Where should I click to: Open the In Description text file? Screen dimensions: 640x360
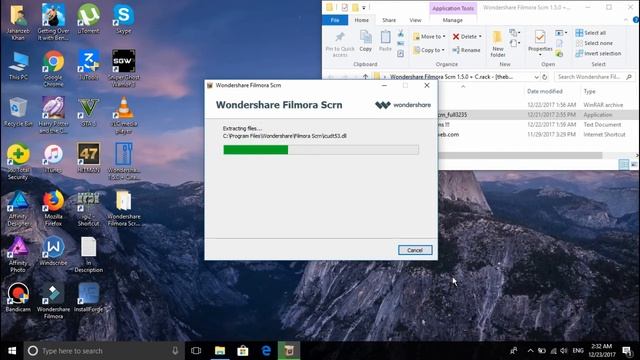pos(89,255)
